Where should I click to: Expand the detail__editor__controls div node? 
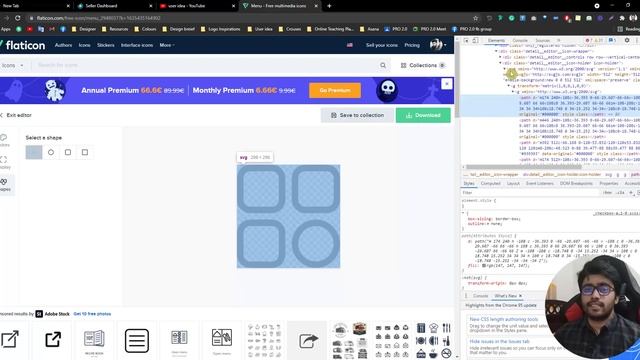coord(500,57)
